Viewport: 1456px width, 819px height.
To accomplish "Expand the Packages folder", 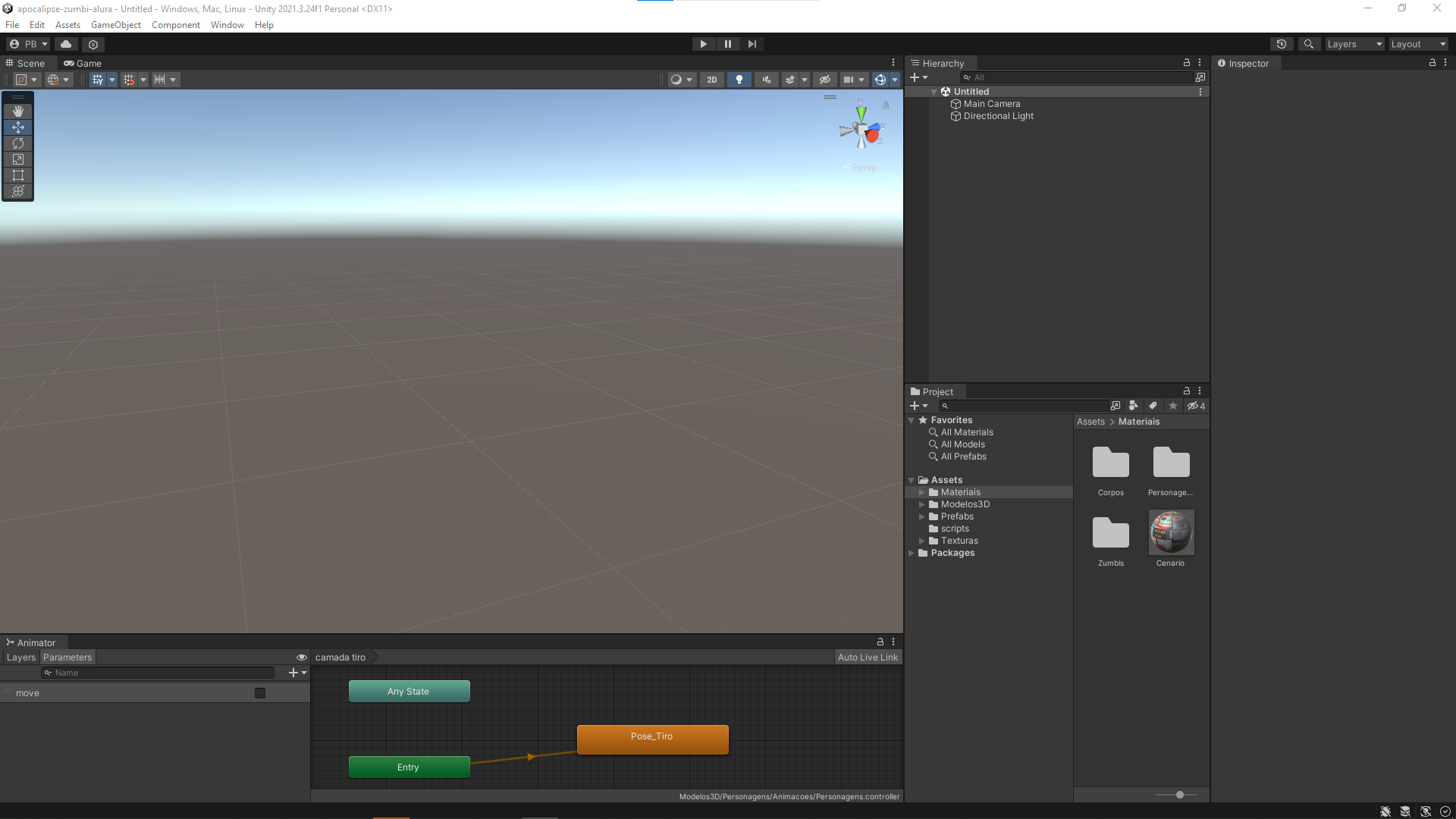I will pyautogui.click(x=912, y=553).
